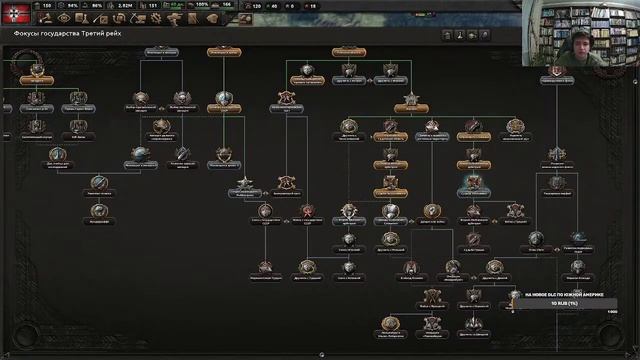This screenshot has width=640, height=360.
Task: Click bottom center scroll handle of focus tree
Action: 322,355
